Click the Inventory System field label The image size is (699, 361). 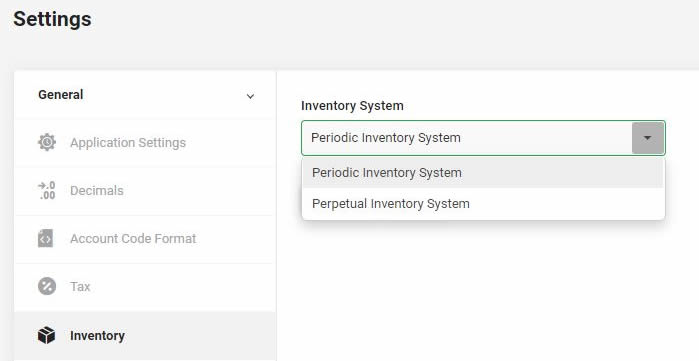[352, 106]
